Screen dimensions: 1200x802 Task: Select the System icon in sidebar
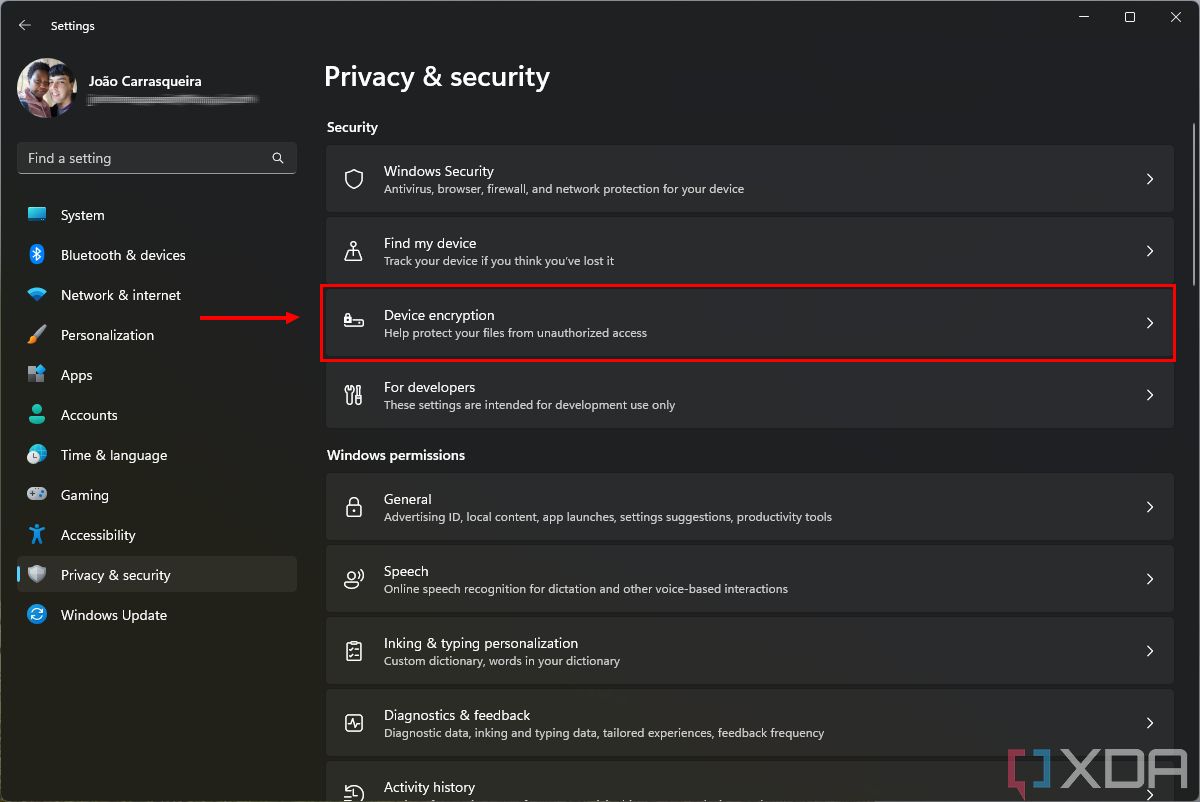(37, 215)
